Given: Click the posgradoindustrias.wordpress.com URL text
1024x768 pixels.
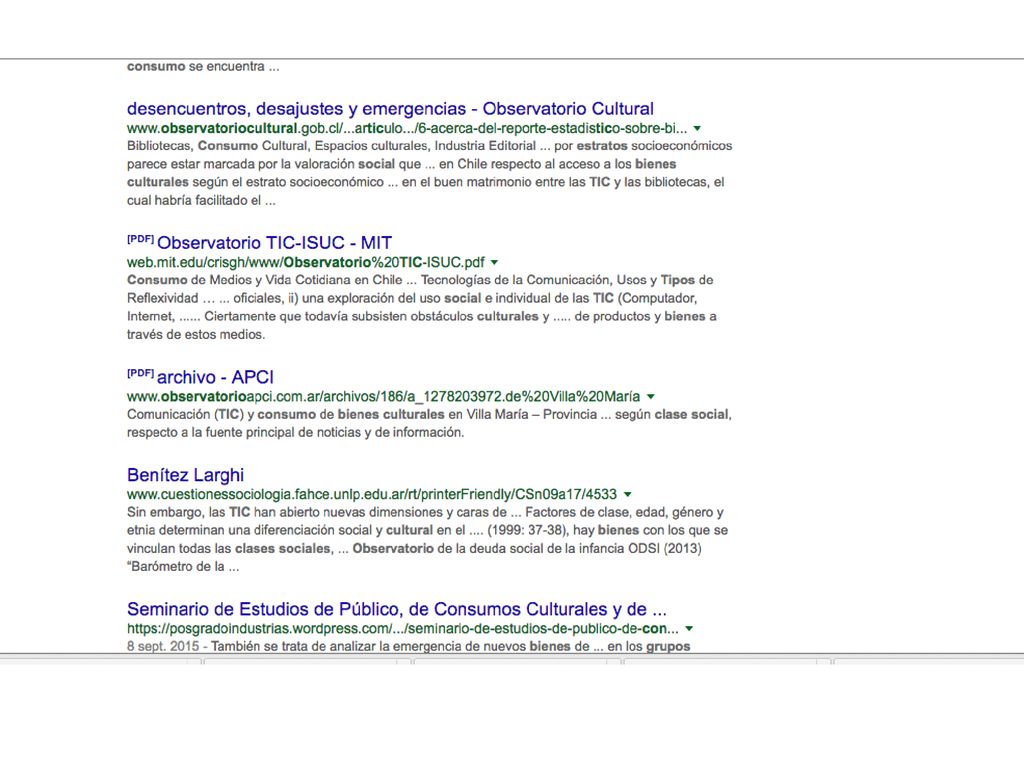Looking at the screenshot, I should coord(402,628).
